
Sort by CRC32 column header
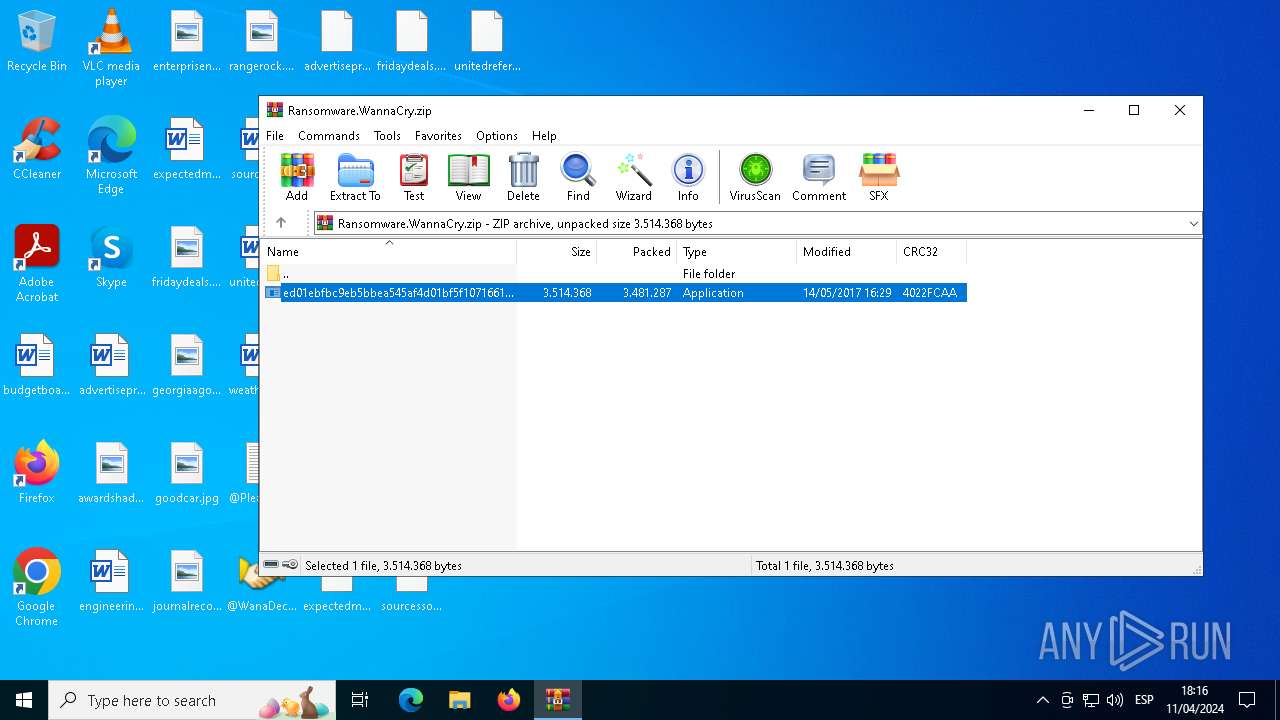[931, 252]
